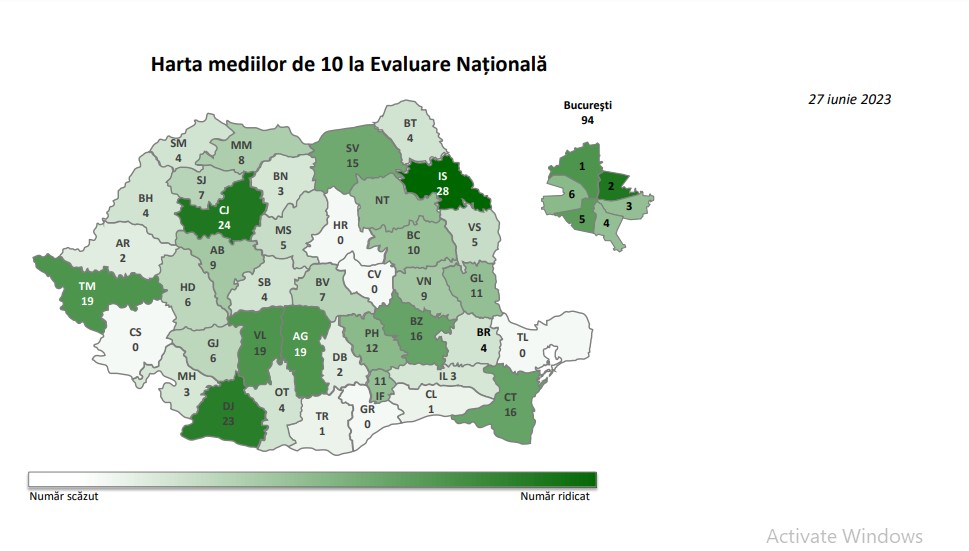
Task: Select the Harghita (HR) county region
Action: tap(341, 233)
